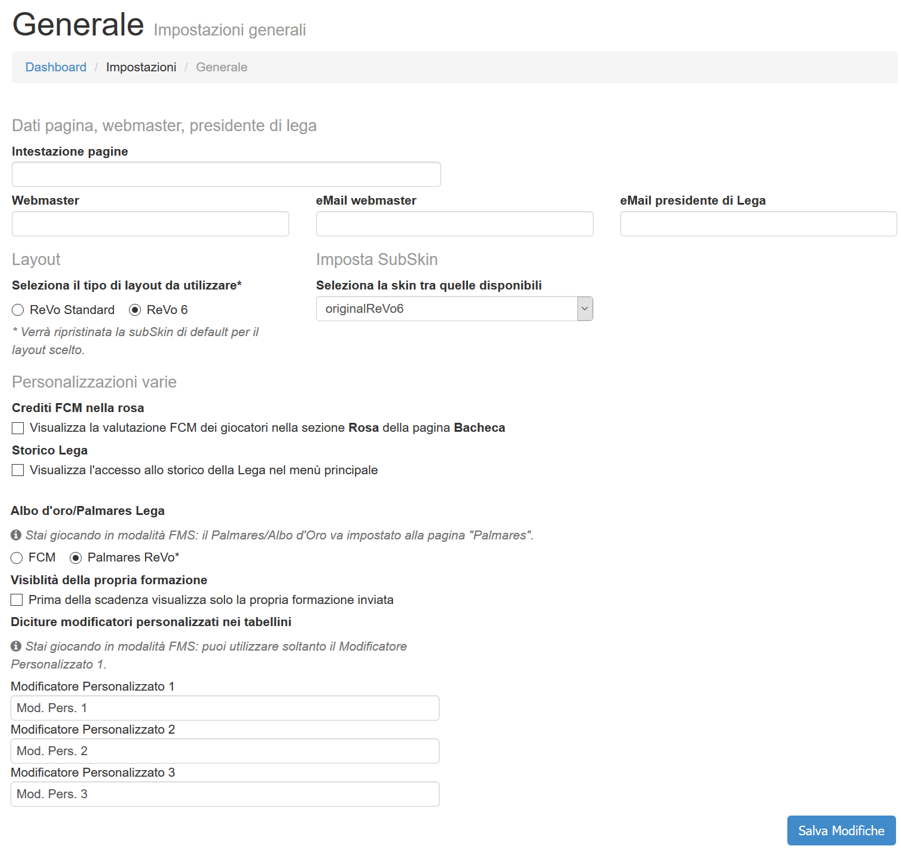Select the ReVo 6 layout option
Screen dimensions: 901x849
click(135, 310)
